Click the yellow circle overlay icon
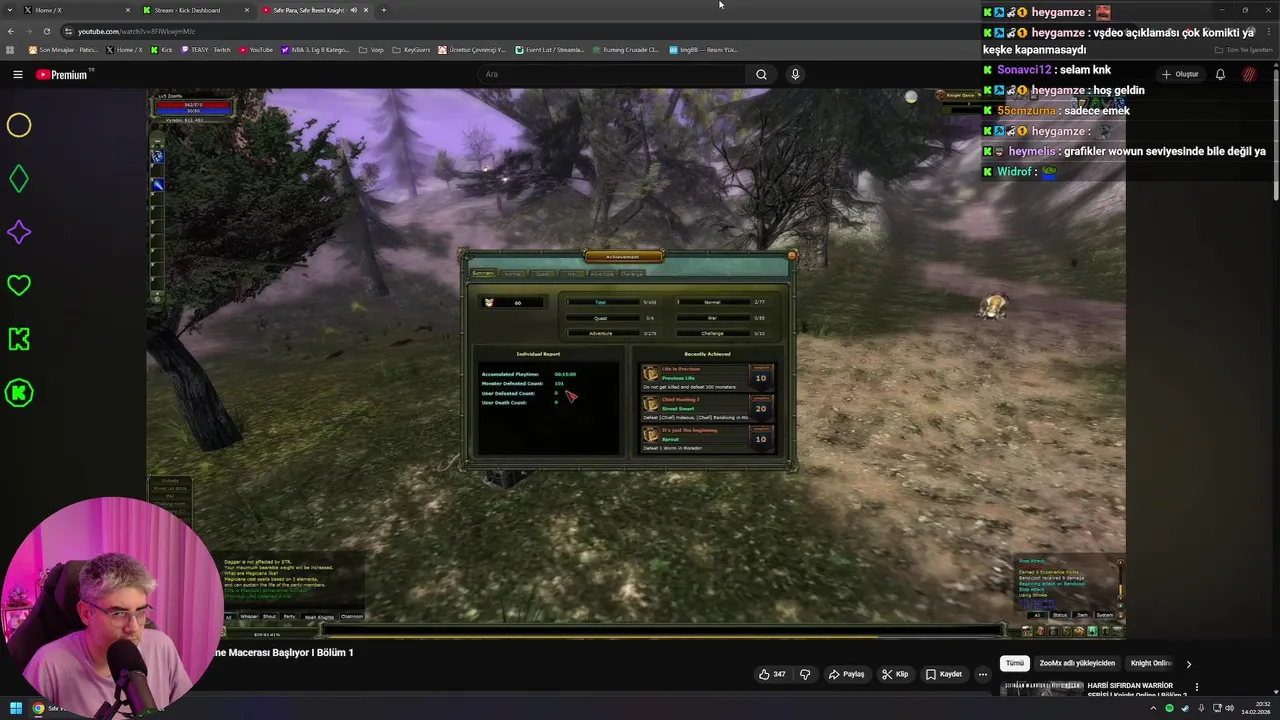This screenshot has width=1280, height=720. (19, 125)
